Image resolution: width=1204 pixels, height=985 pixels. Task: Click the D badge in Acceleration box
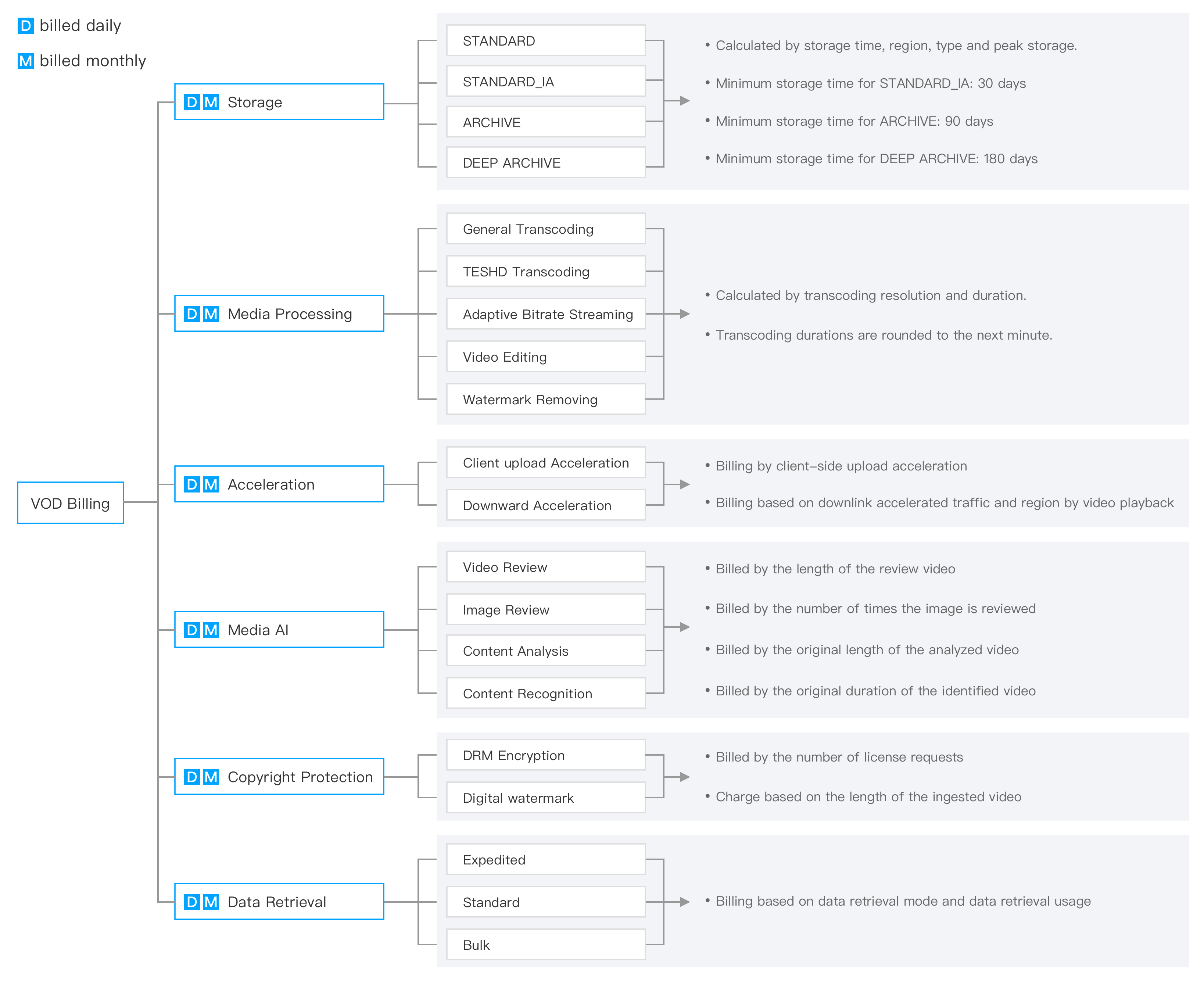coord(192,484)
